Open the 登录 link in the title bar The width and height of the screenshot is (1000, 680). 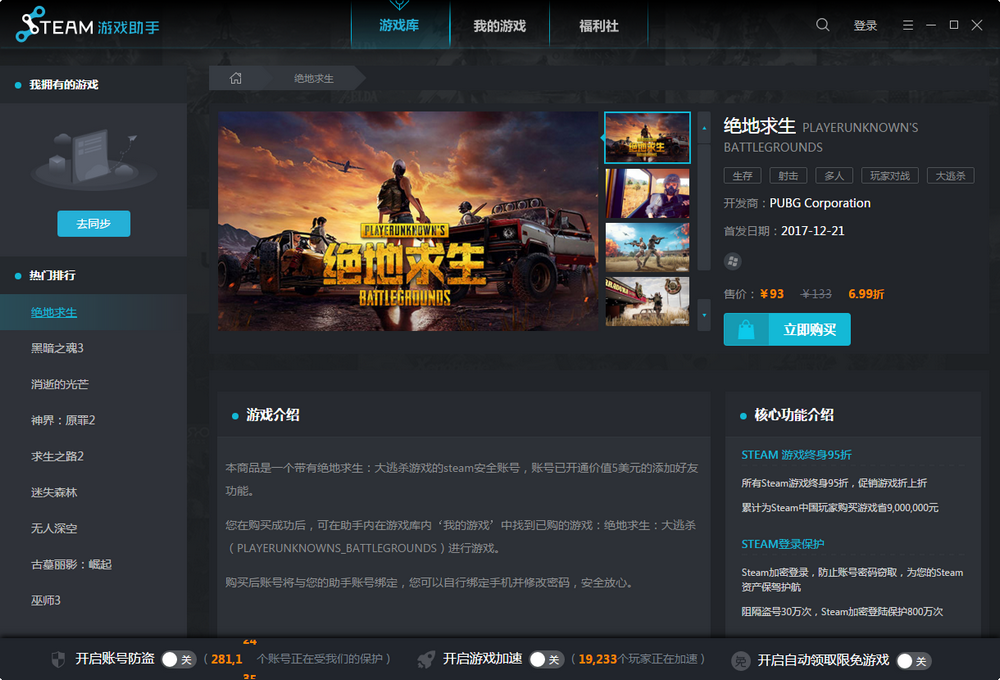(x=866, y=24)
